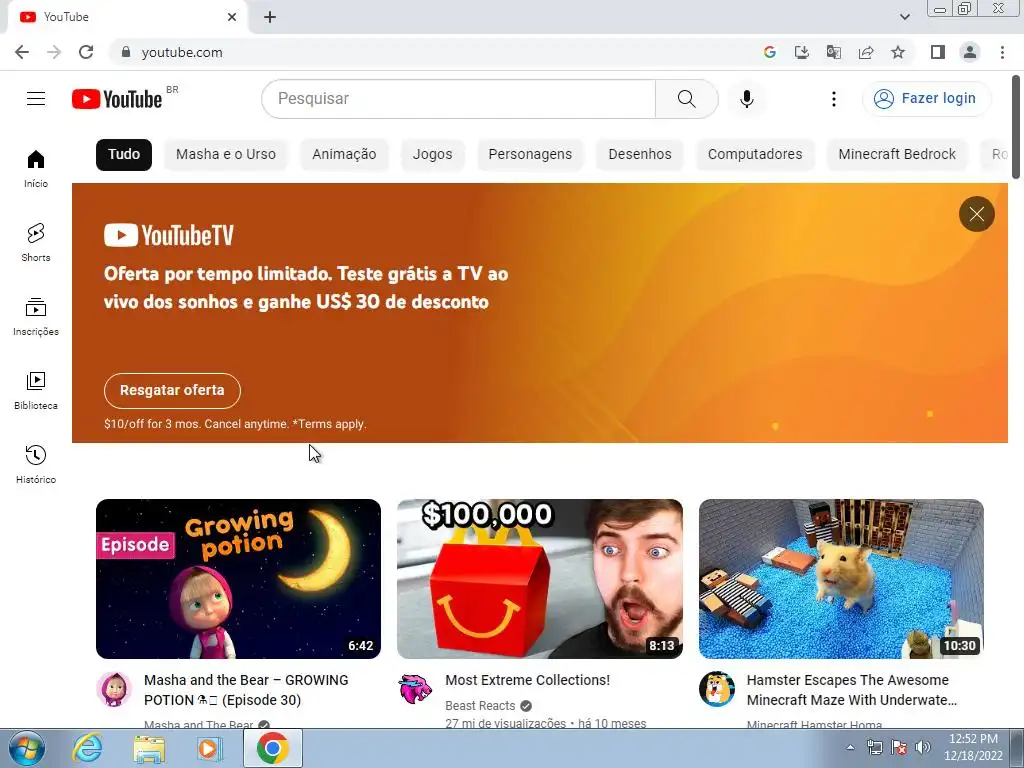Select the Minecraft Bedrock chip
The image size is (1024, 768).
coord(897,155)
